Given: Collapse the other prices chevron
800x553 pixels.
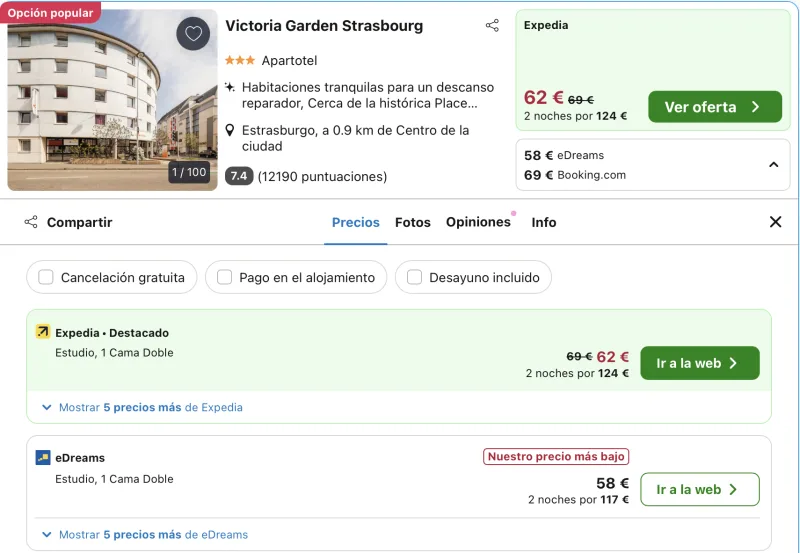Looking at the screenshot, I should point(773,165).
